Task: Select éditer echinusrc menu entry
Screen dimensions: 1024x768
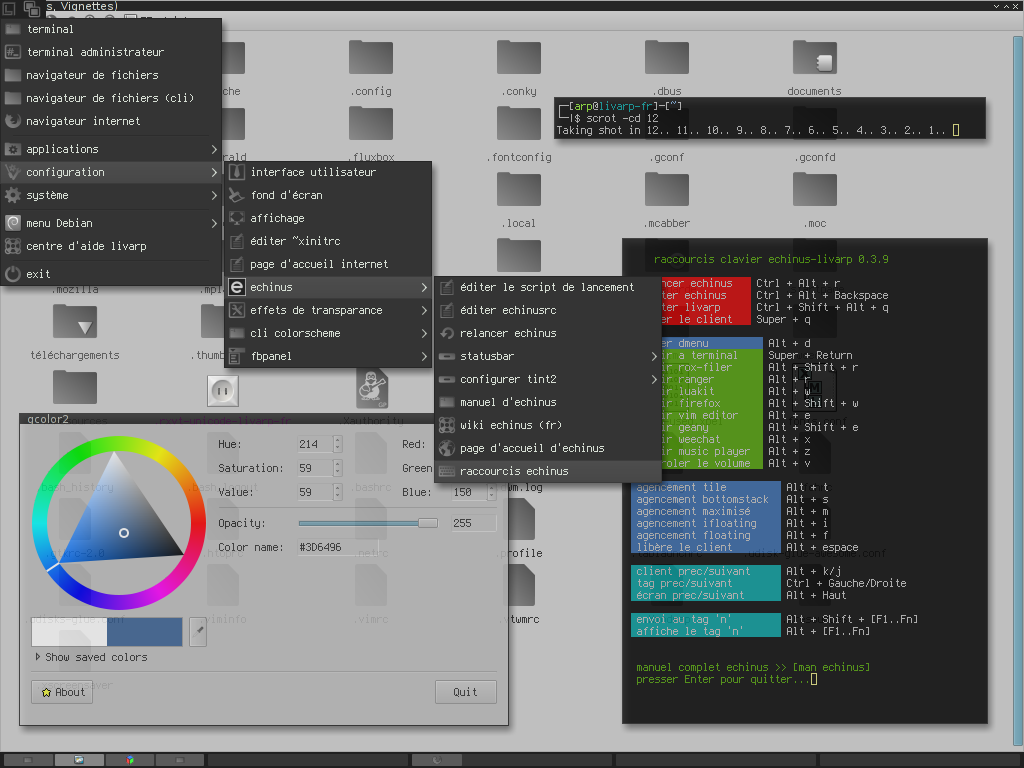Action: [x=548, y=310]
